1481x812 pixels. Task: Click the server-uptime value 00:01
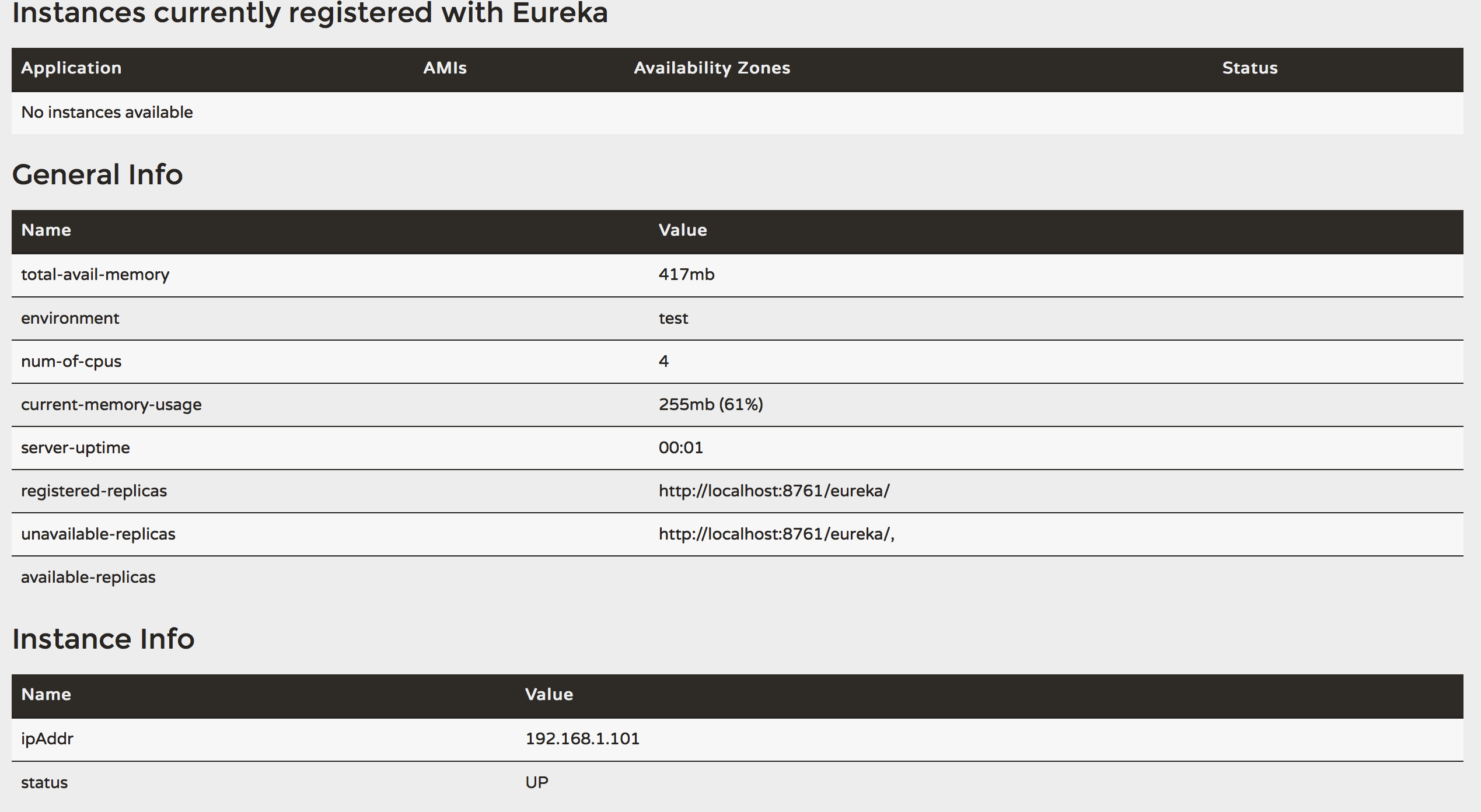[681, 448]
